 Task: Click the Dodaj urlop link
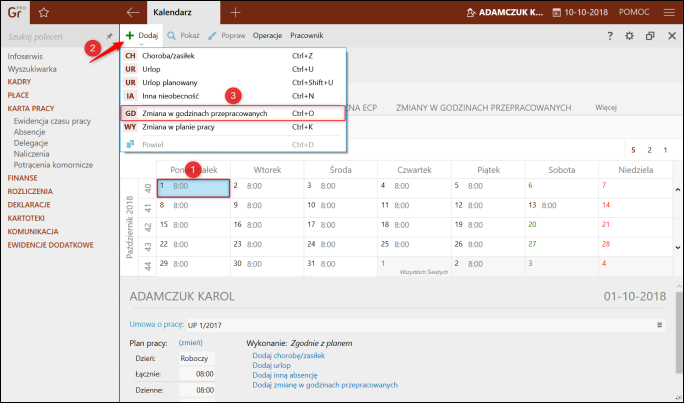[x=271, y=365]
